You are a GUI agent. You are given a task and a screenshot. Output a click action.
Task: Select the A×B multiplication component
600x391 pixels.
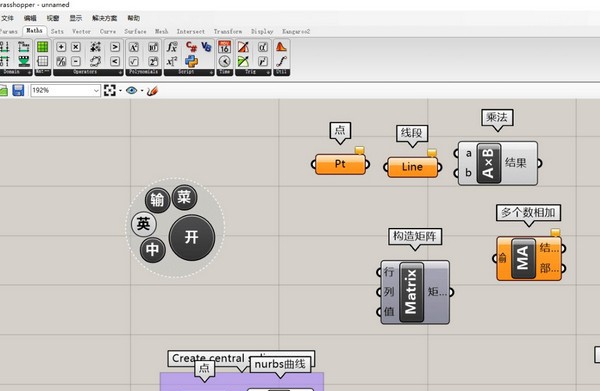[498, 163]
